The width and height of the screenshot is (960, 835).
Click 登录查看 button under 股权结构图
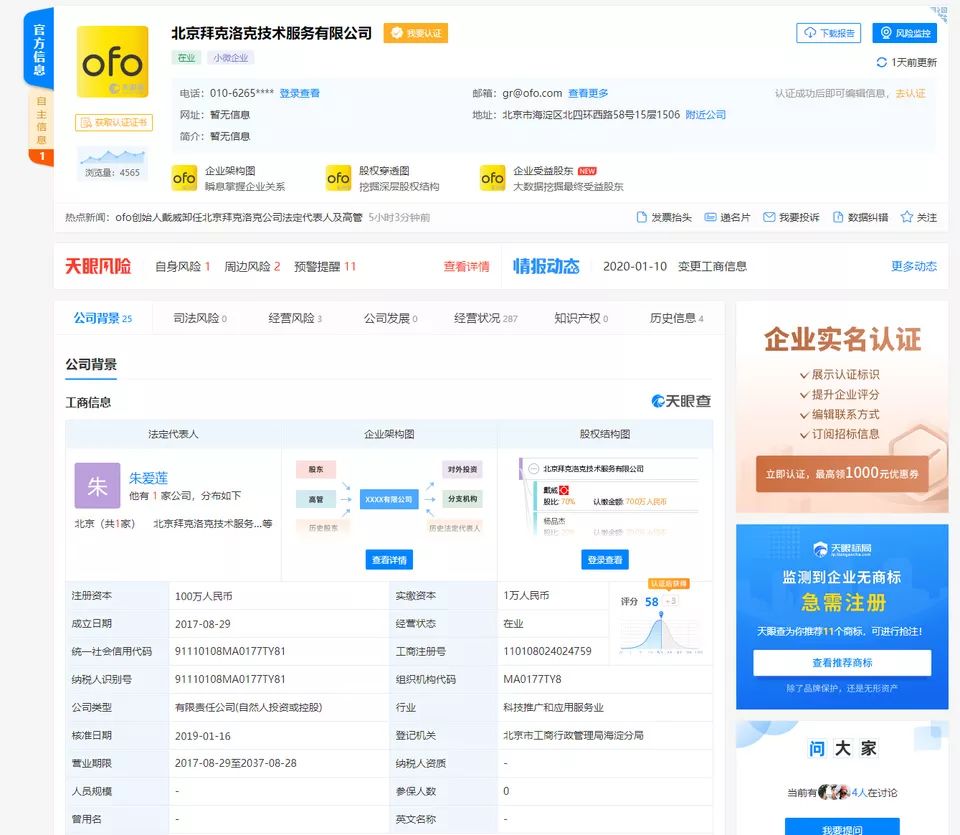(605, 560)
